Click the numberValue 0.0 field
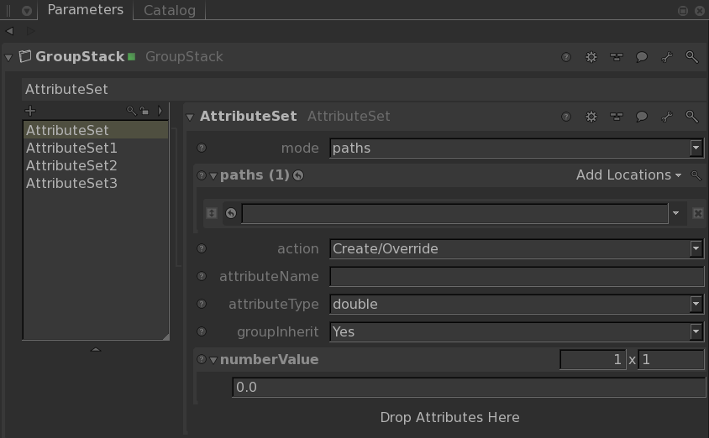Image resolution: width=709 pixels, height=438 pixels. click(467, 387)
